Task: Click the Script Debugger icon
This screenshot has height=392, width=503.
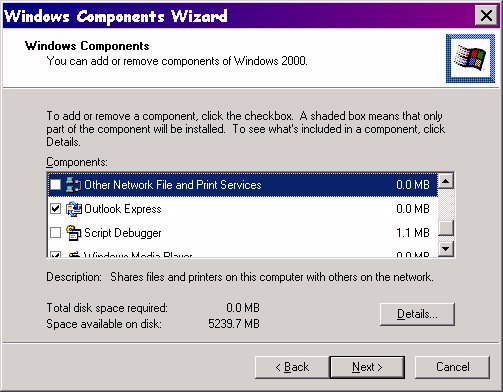Action: pos(73,233)
